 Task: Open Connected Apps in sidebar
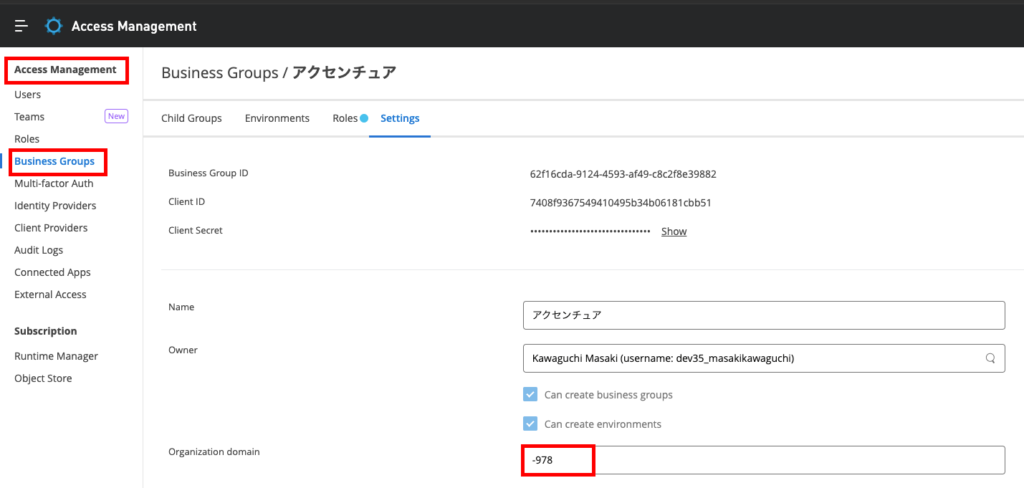52,272
